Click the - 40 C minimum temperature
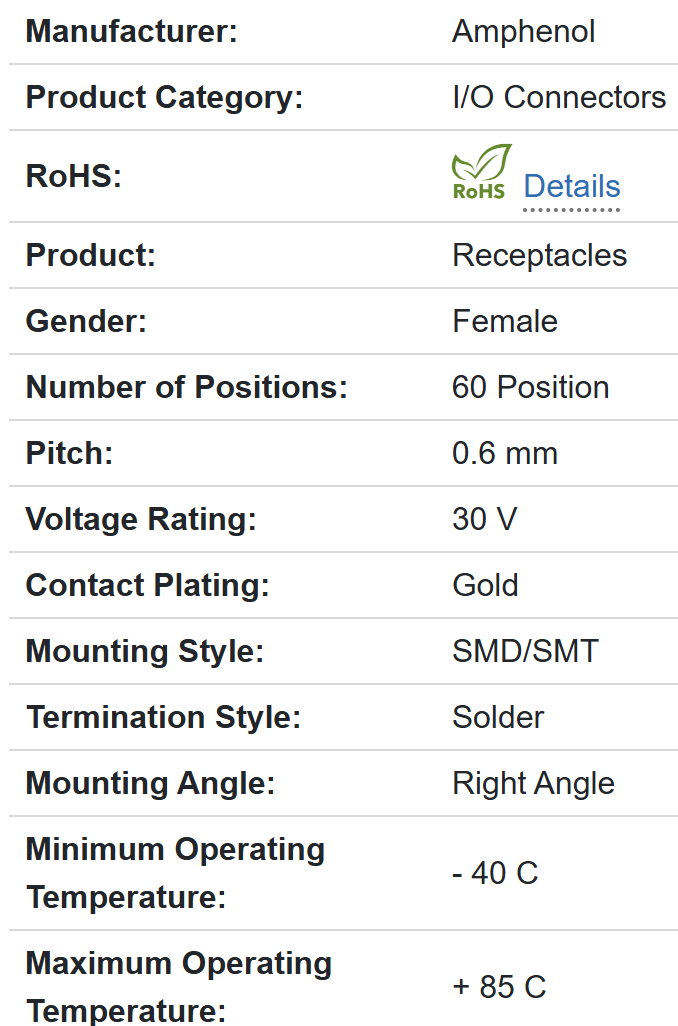The width and height of the screenshot is (678, 1026). pos(495,873)
